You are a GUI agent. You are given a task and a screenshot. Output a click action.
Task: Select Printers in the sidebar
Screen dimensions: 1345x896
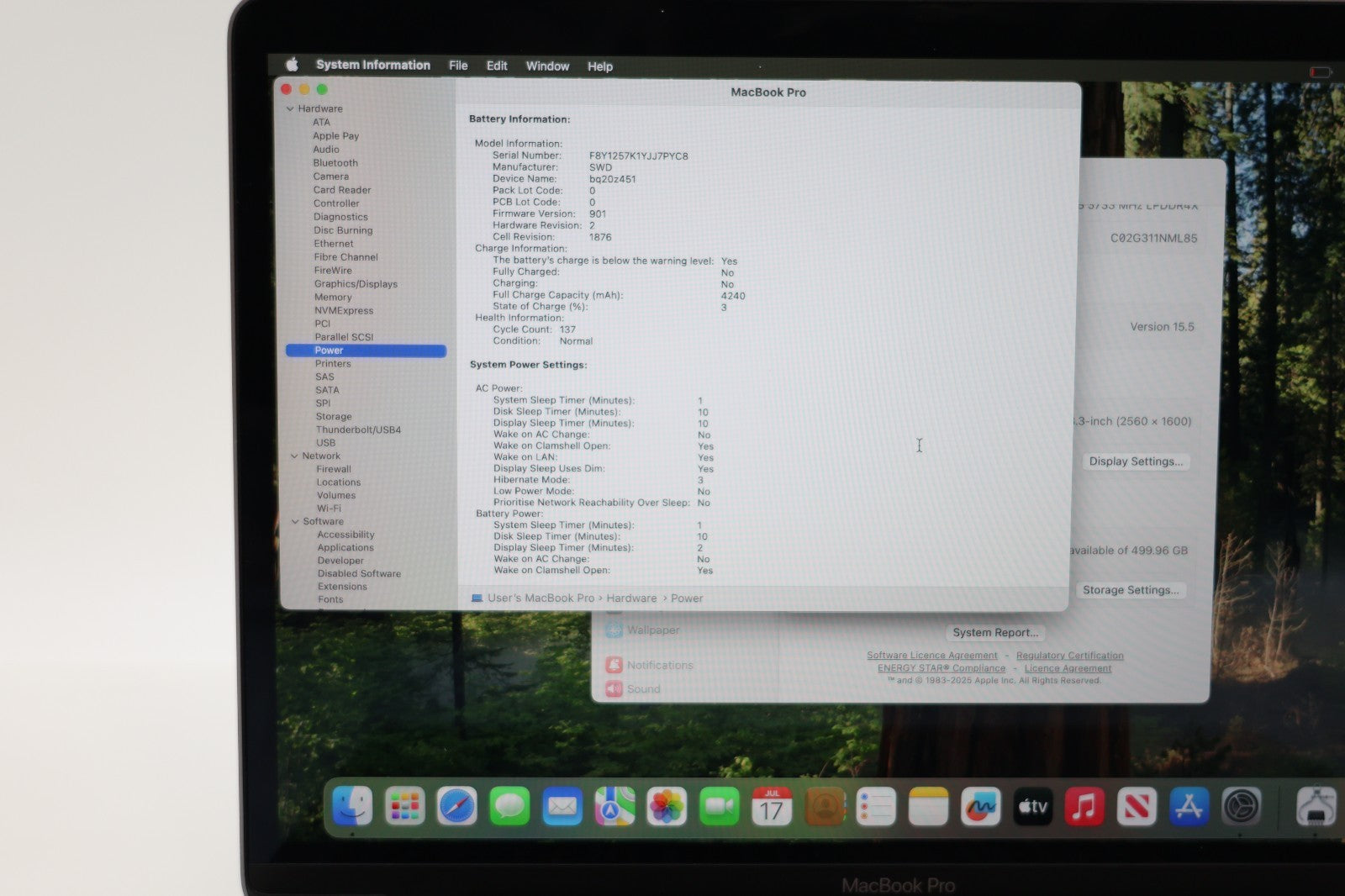[x=333, y=364]
